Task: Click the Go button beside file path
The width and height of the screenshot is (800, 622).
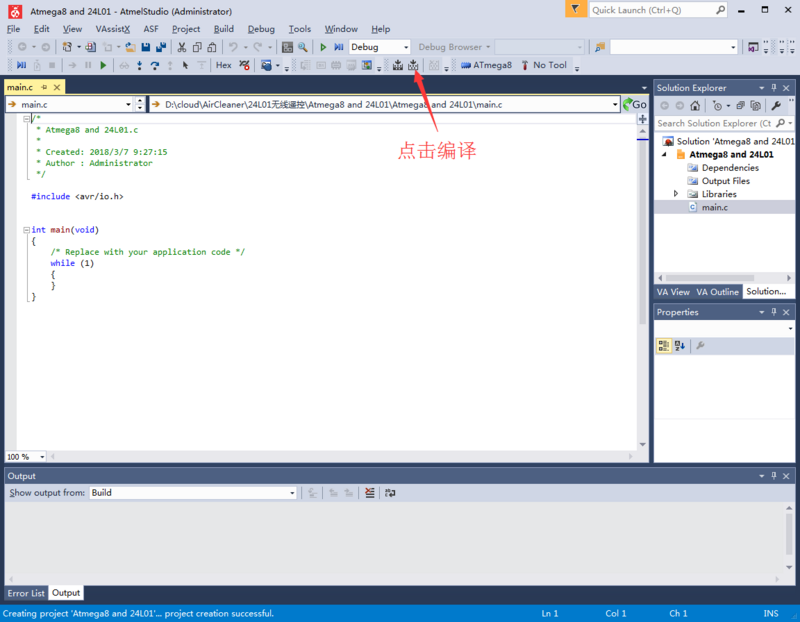Action: (634, 104)
